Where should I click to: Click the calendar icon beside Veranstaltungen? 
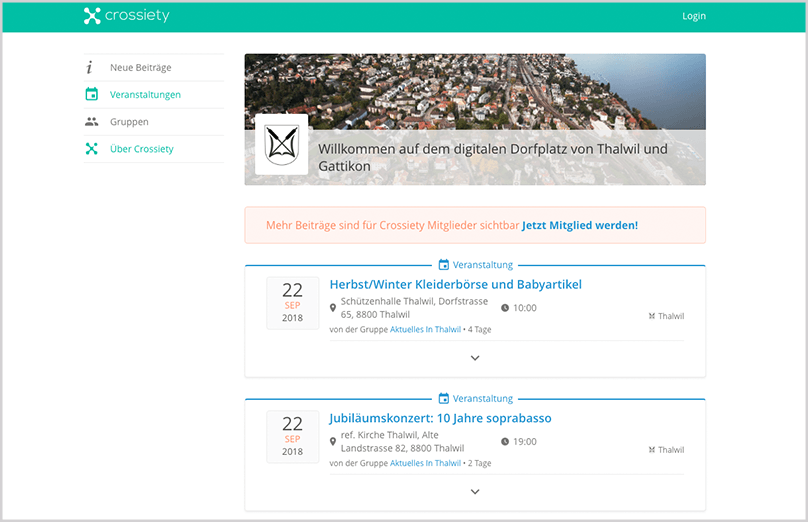[92, 94]
